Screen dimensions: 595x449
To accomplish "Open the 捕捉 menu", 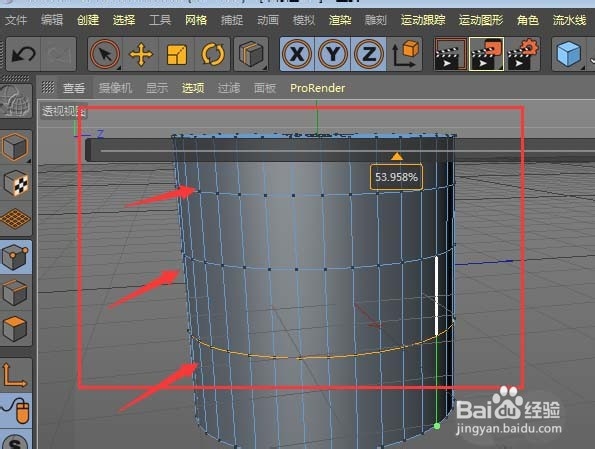I will [x=232, y=20].
